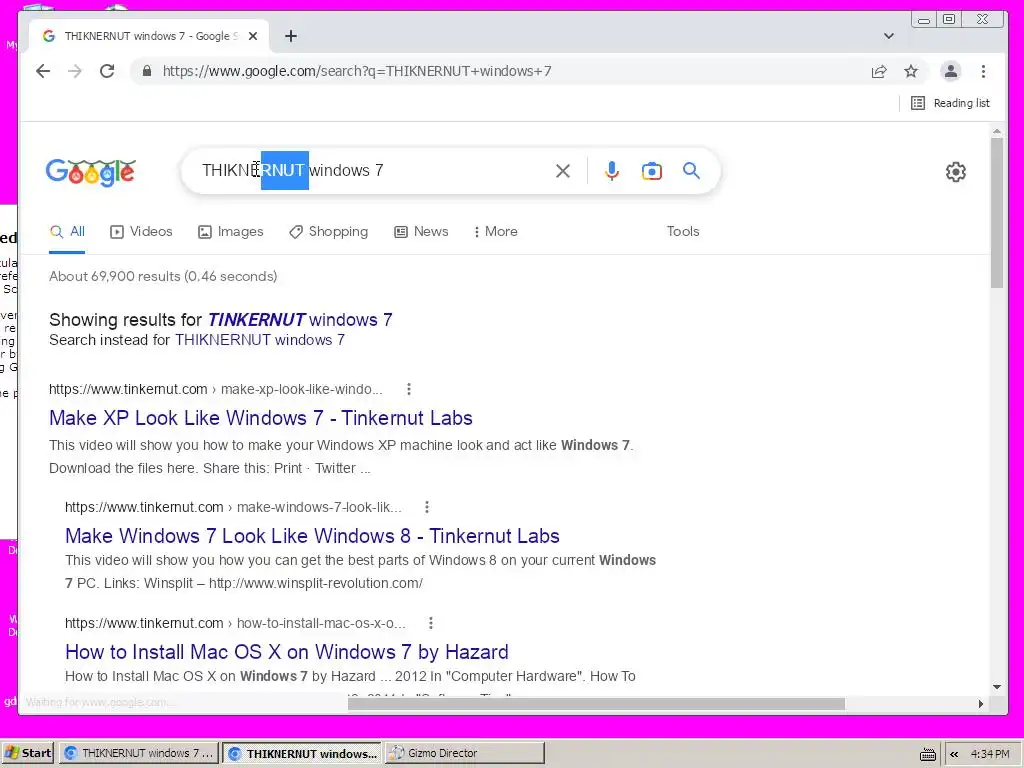
Task: Submit search with the magnifying glass icon
Action: coord(692,171)
